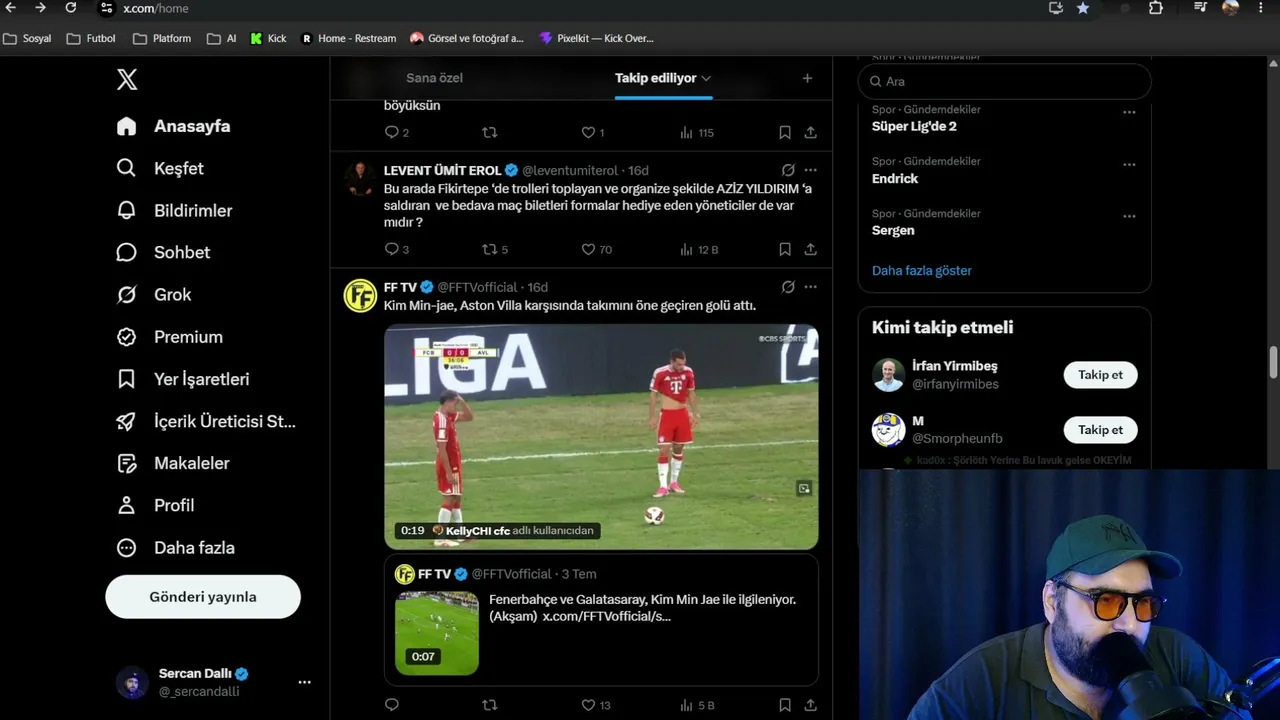Like the post showing 1 like
Screen dimensions: 1280x720
point(593,132)
